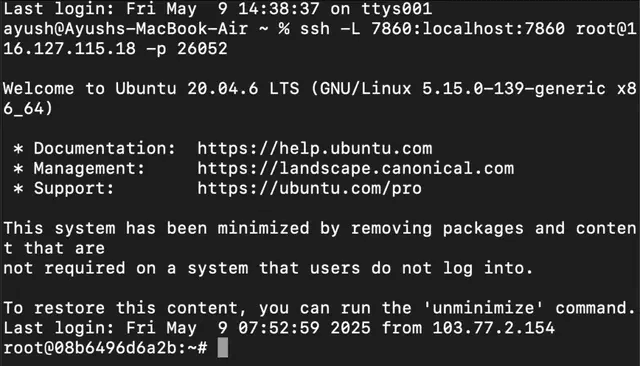Click the 7860:localhost:7860 port forwarding text
This screenshot has width=640, height=366.
468,29
